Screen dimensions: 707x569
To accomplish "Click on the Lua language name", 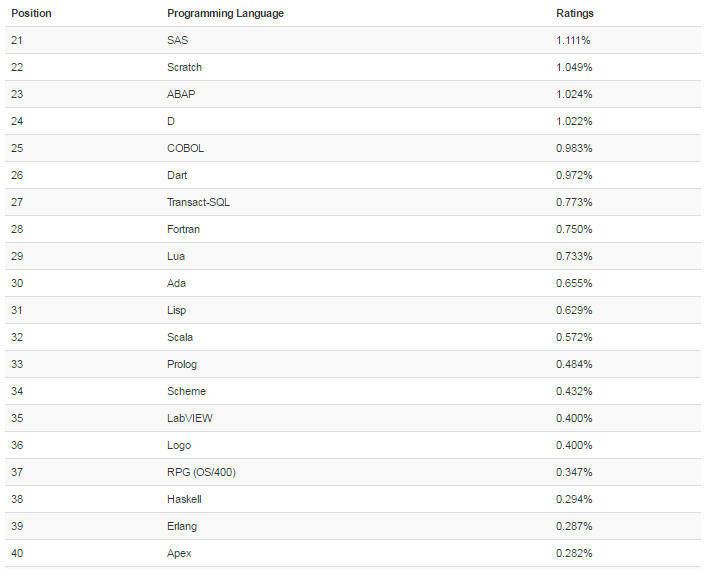I will click(x=176, y=256).
